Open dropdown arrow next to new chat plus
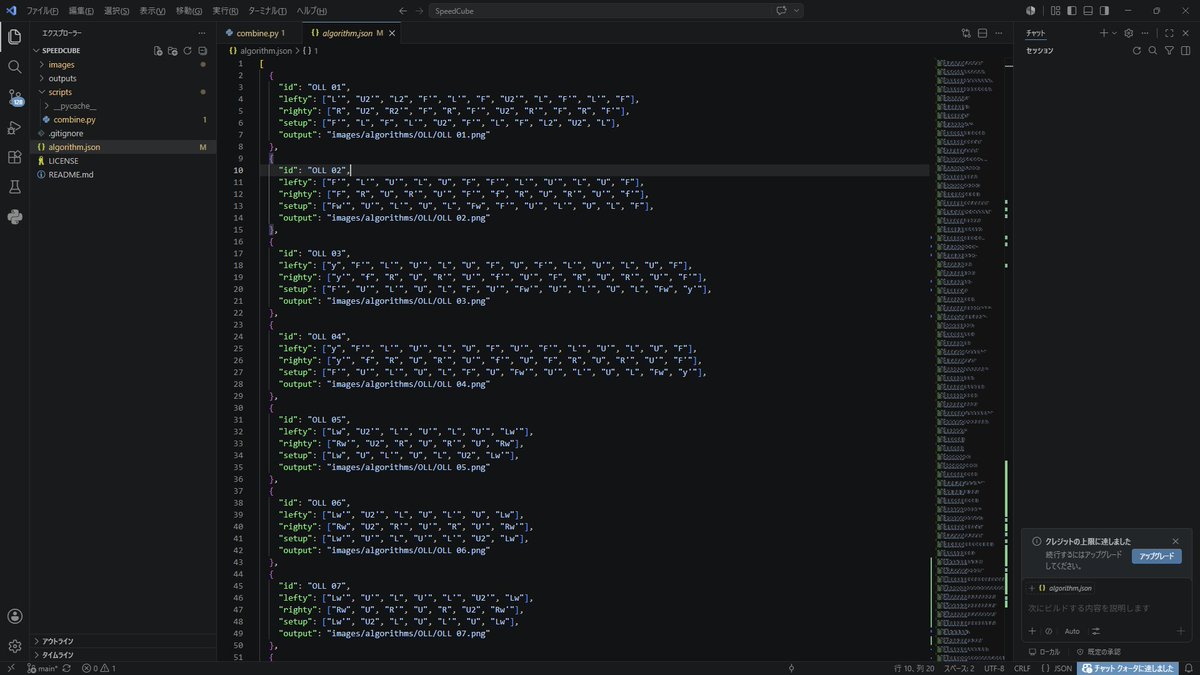The width and height of the screenshot is (1200, 675). [x=1116, y=33]
